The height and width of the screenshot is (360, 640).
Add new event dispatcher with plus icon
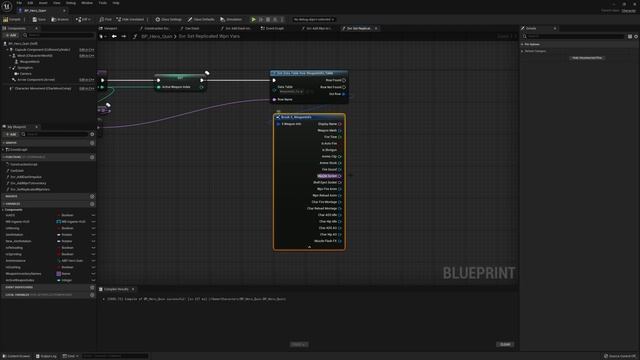coord(92,287)
